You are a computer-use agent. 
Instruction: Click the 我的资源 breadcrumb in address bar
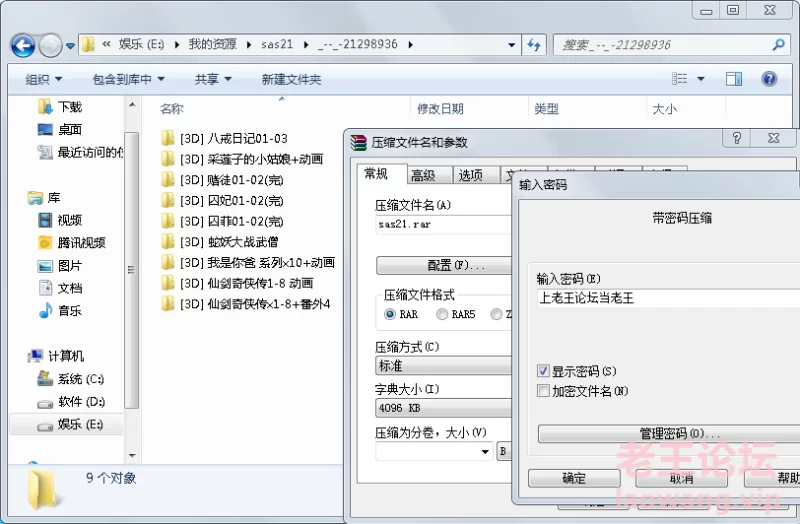click(212, 44)
